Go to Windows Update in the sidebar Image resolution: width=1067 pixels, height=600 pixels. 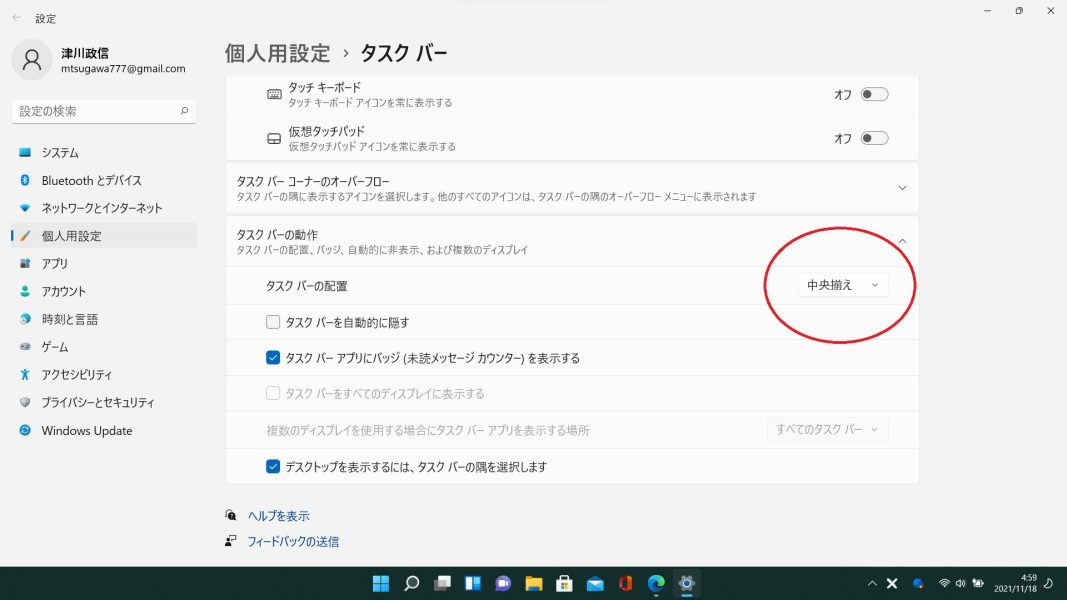click(86, 431)
